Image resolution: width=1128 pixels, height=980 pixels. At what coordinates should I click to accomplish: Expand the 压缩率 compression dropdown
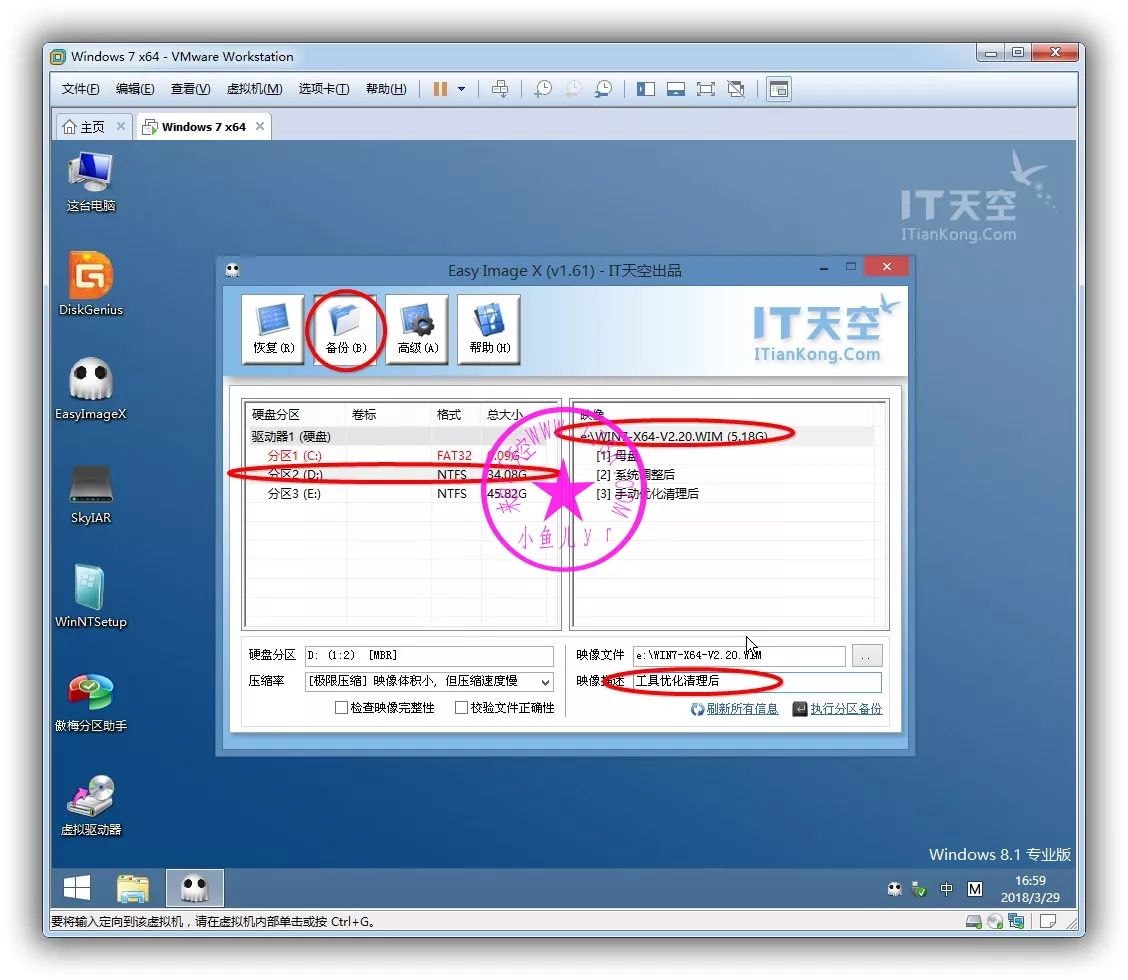(x=545, y=682)
